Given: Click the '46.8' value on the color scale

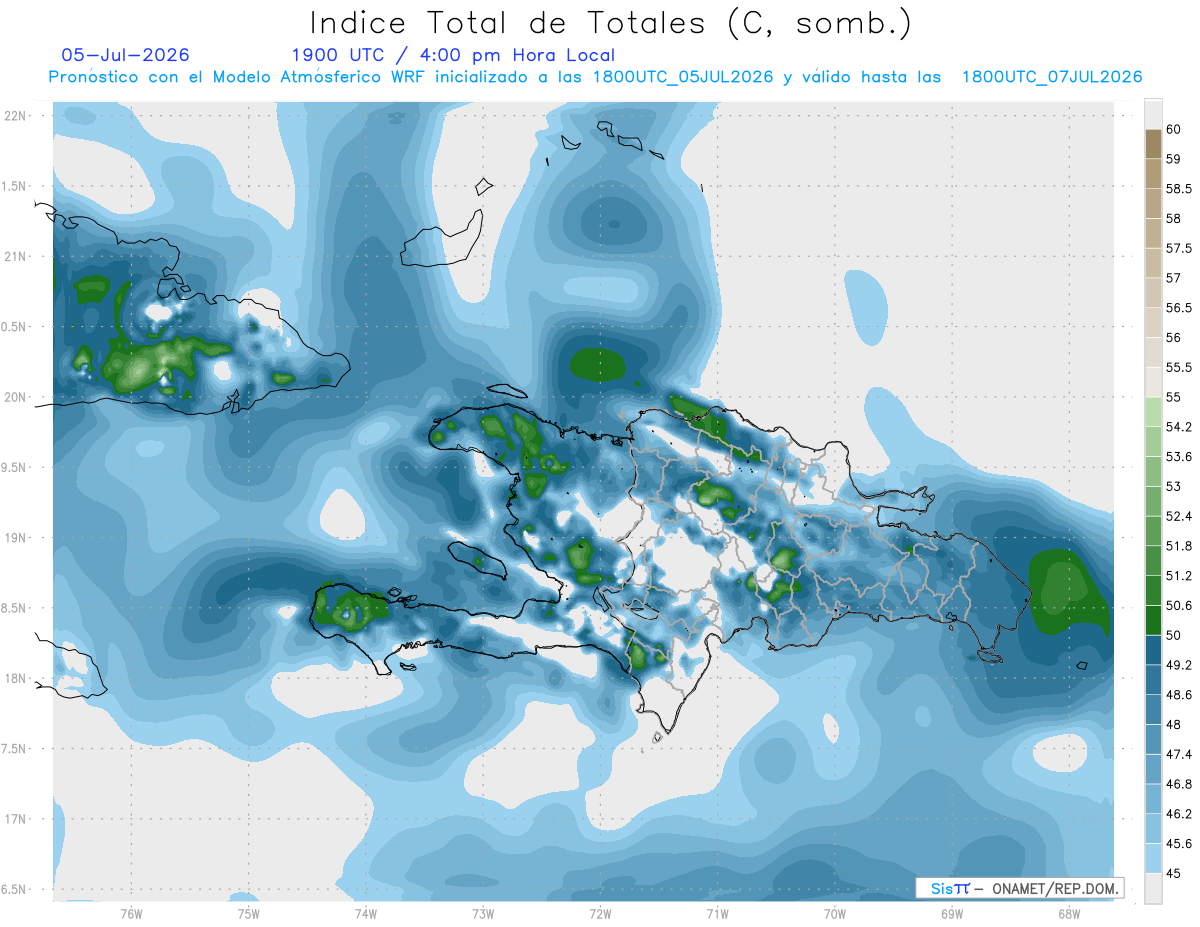Looking at the screenshot, I should pos(1178,784).
